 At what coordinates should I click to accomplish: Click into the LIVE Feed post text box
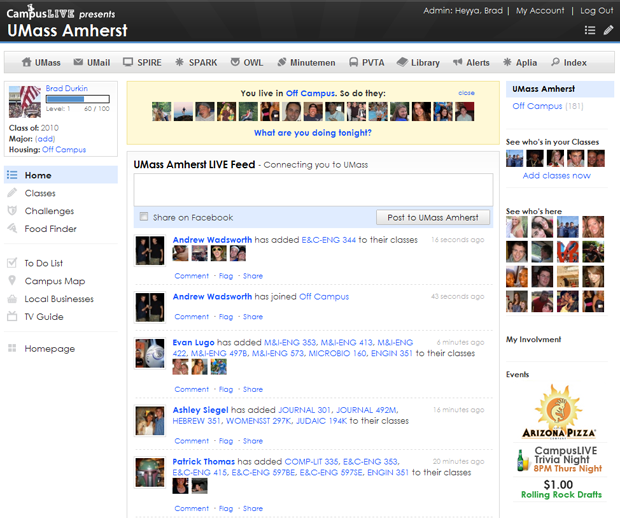pyautogui.click(x=313, y=190)
